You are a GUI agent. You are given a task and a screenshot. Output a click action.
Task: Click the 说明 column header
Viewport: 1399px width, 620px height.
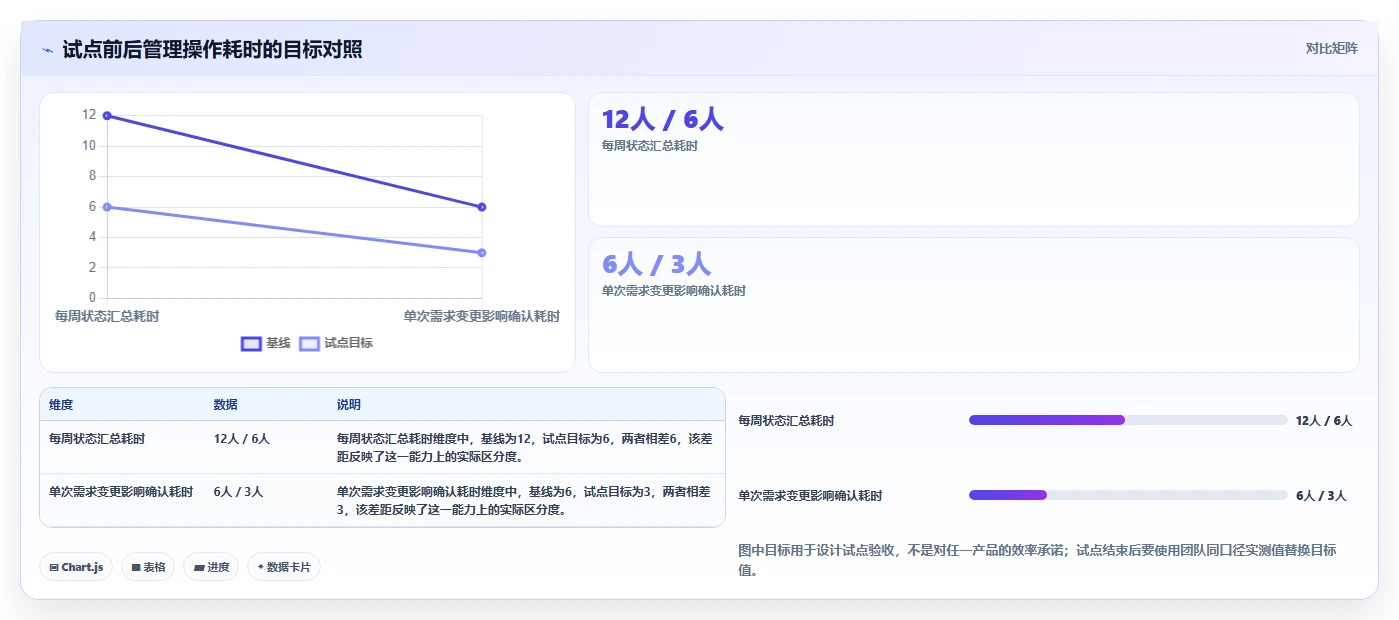[x=349, y=405]
